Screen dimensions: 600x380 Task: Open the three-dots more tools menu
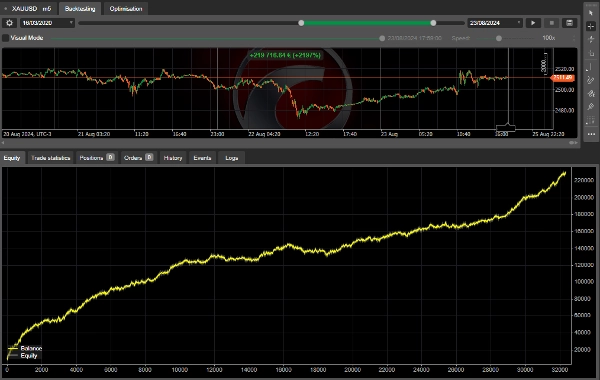click(x=591, y=134)
